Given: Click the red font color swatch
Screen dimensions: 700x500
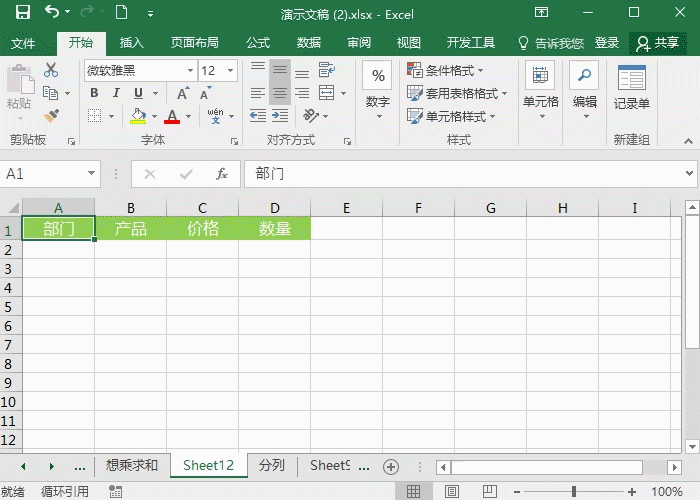Looking at the screenshot, I should [172, 117].
